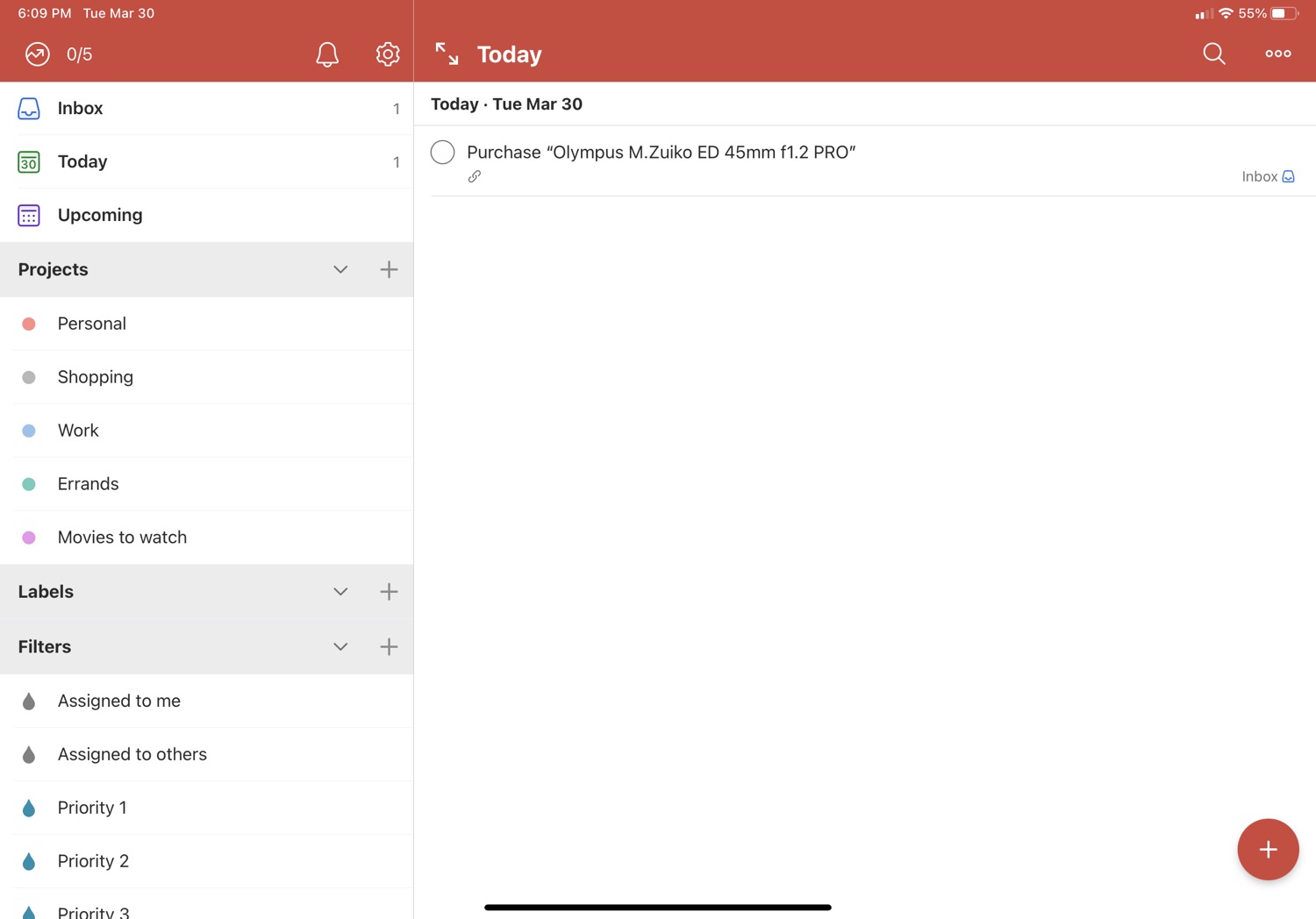Click the gray Shopping color dot

29,377
